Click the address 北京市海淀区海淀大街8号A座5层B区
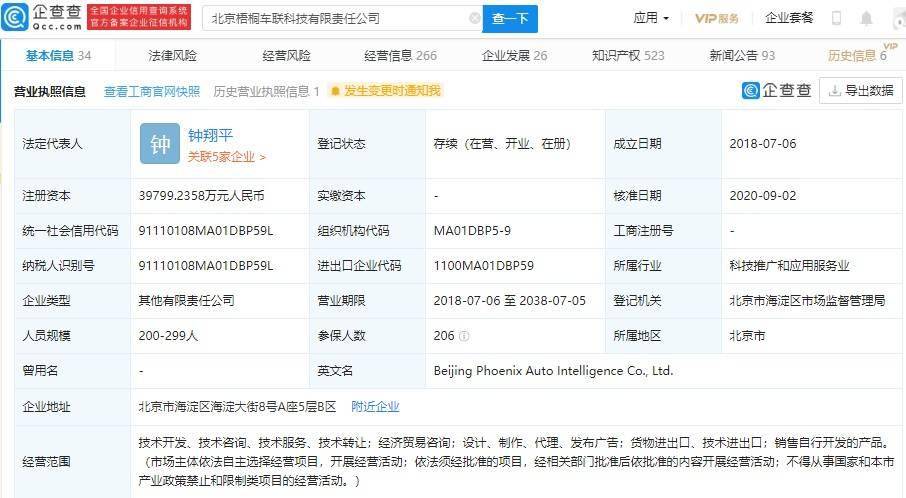The width and height of the screenshot is (906, 498). 237,407
